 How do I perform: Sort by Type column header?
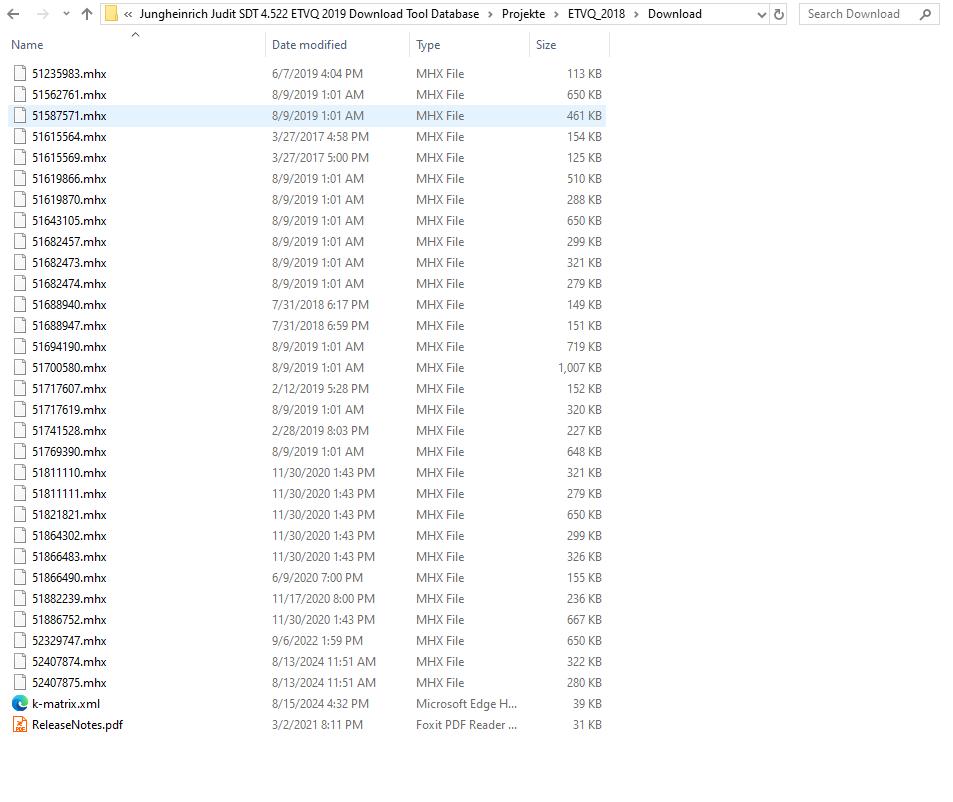tap(428, 45)
